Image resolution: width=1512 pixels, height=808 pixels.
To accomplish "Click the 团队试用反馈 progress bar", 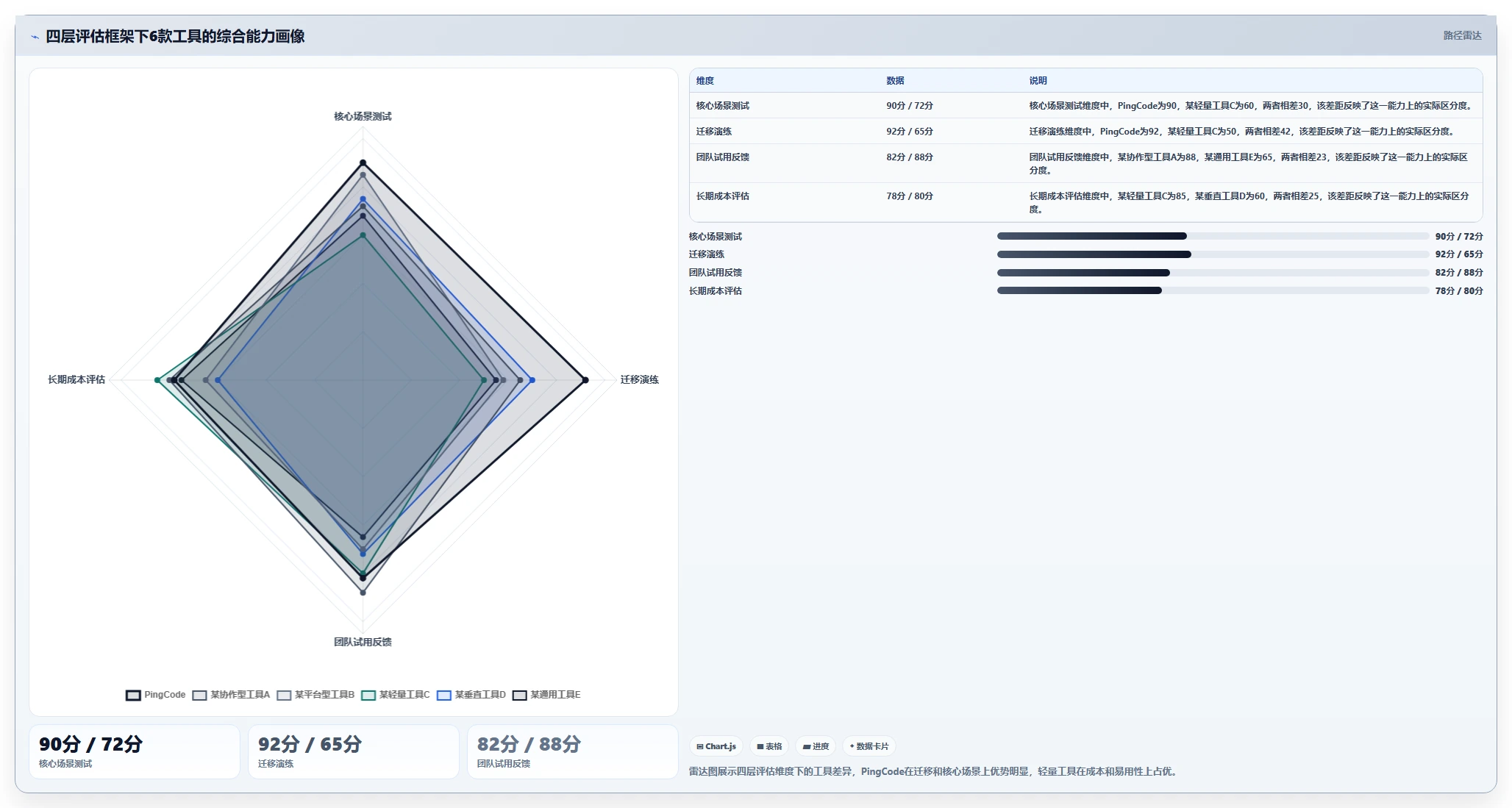I will 1213,273.
